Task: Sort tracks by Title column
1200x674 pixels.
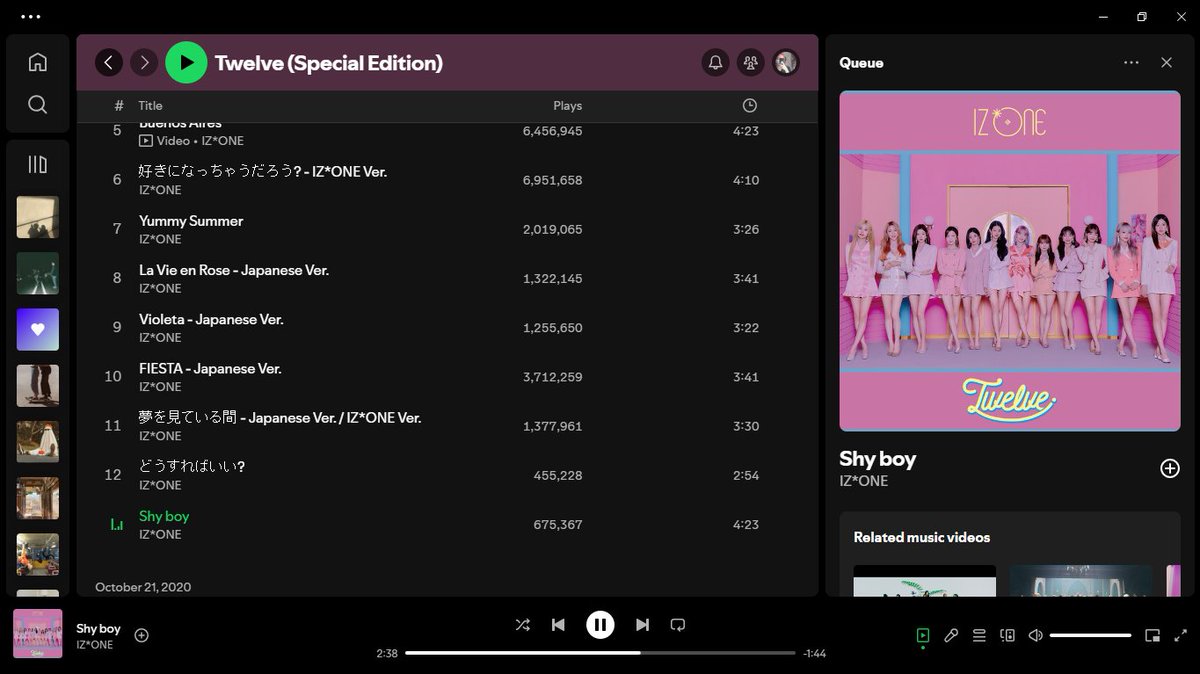Action: (150, 106)
